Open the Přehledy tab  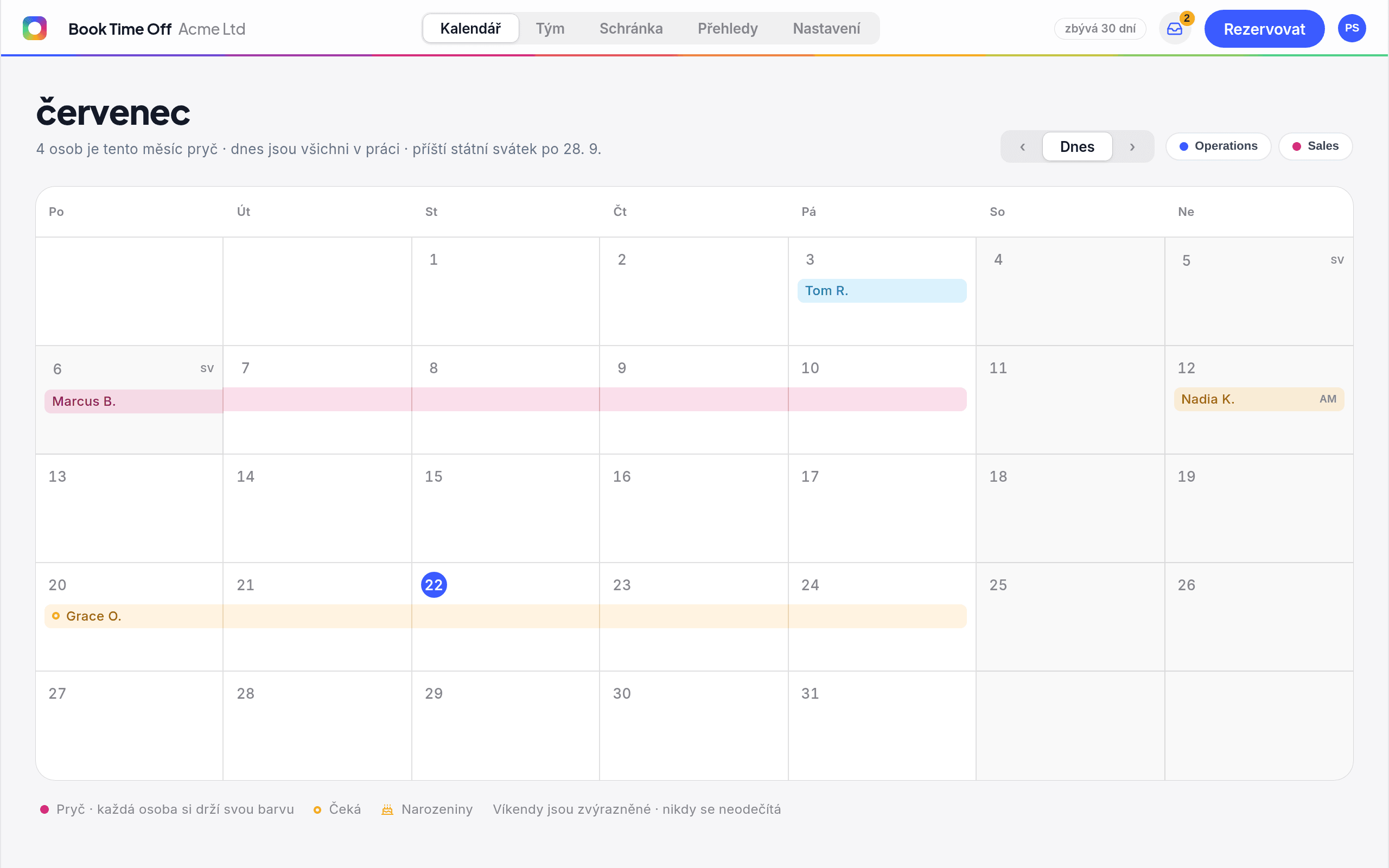(727, 29)
